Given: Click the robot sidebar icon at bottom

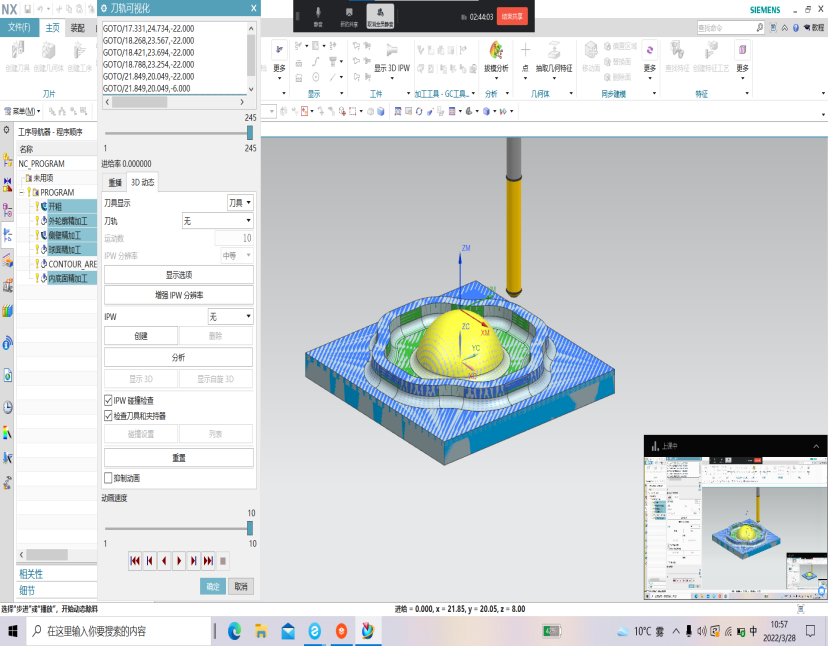Looking at the screenshot, I should (x=7, y=482).
